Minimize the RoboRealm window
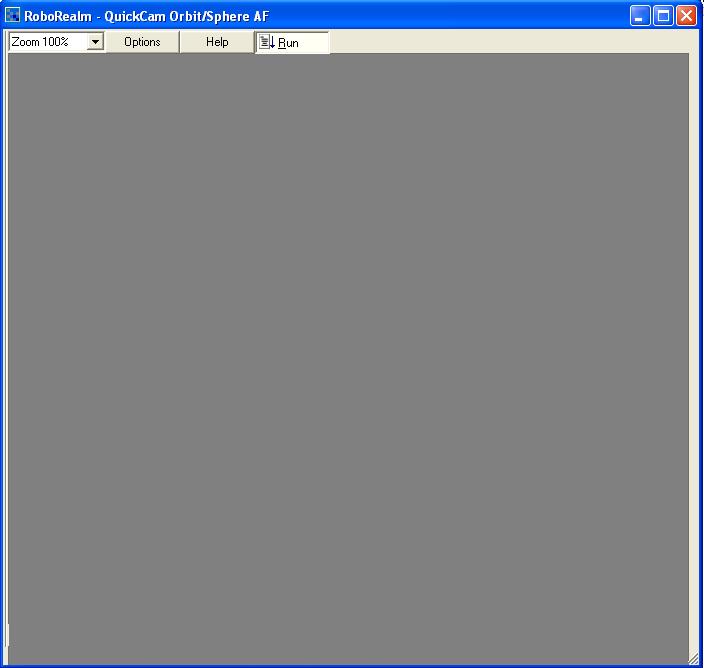 click(640, 16)
